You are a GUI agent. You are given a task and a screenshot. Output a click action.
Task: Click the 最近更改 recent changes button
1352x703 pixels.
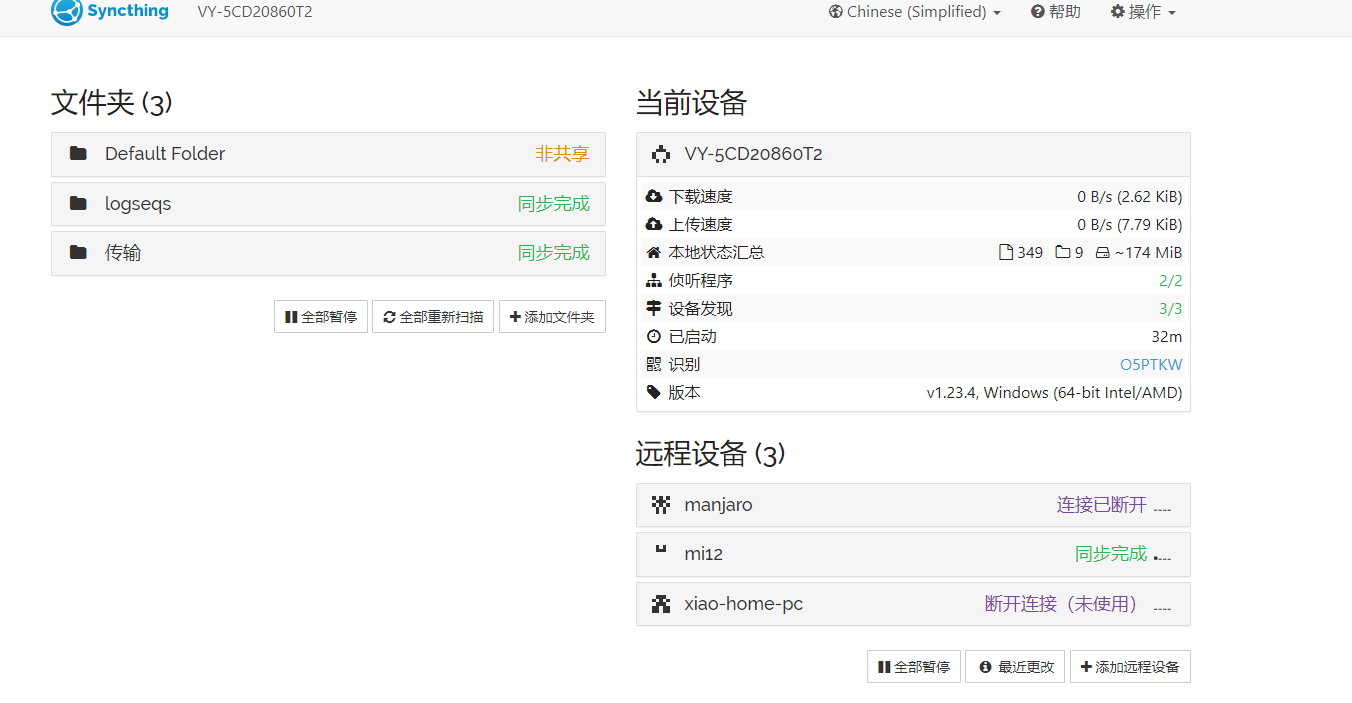pos(1015,667)
